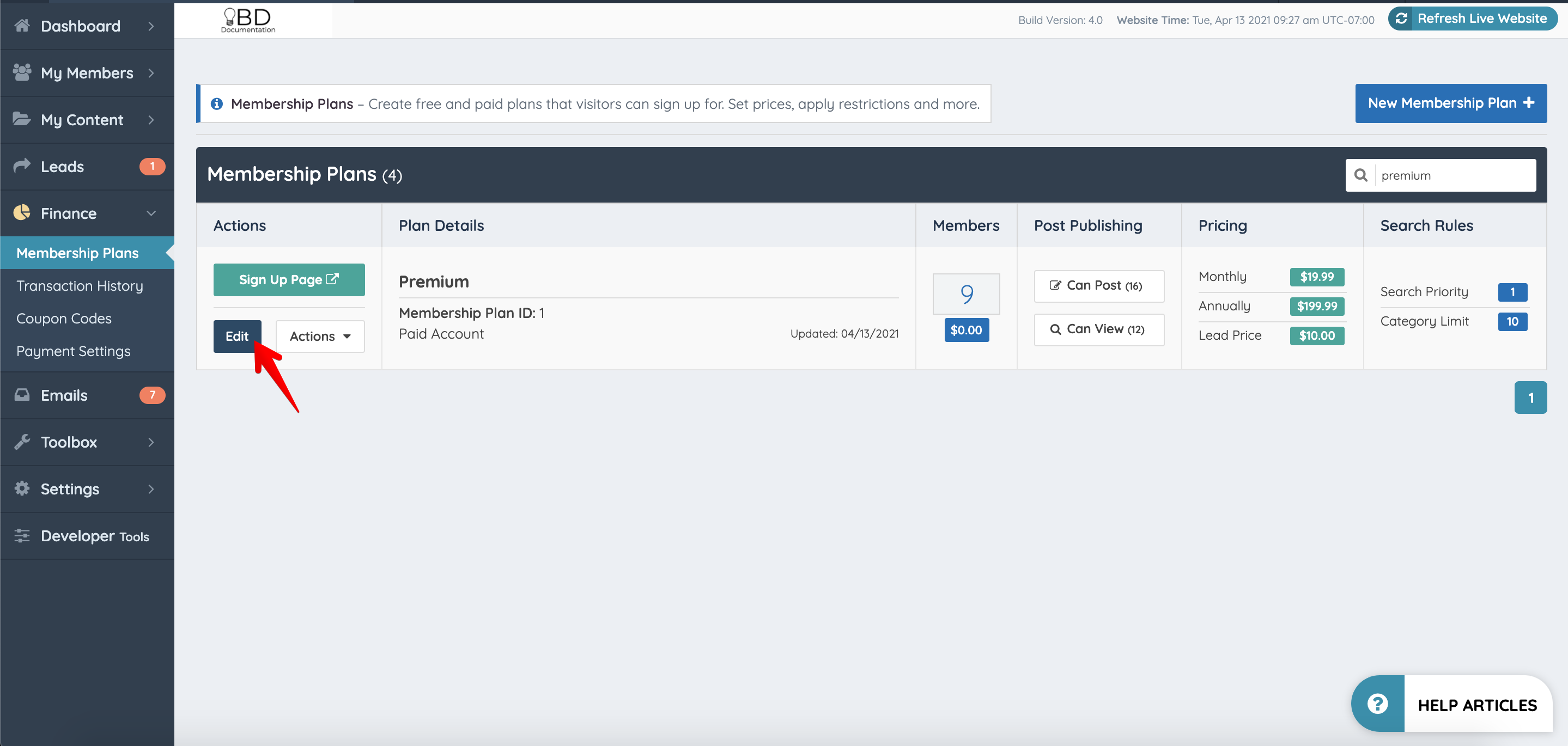Expand the Toolbox submenu arrow

click(151, 442)
